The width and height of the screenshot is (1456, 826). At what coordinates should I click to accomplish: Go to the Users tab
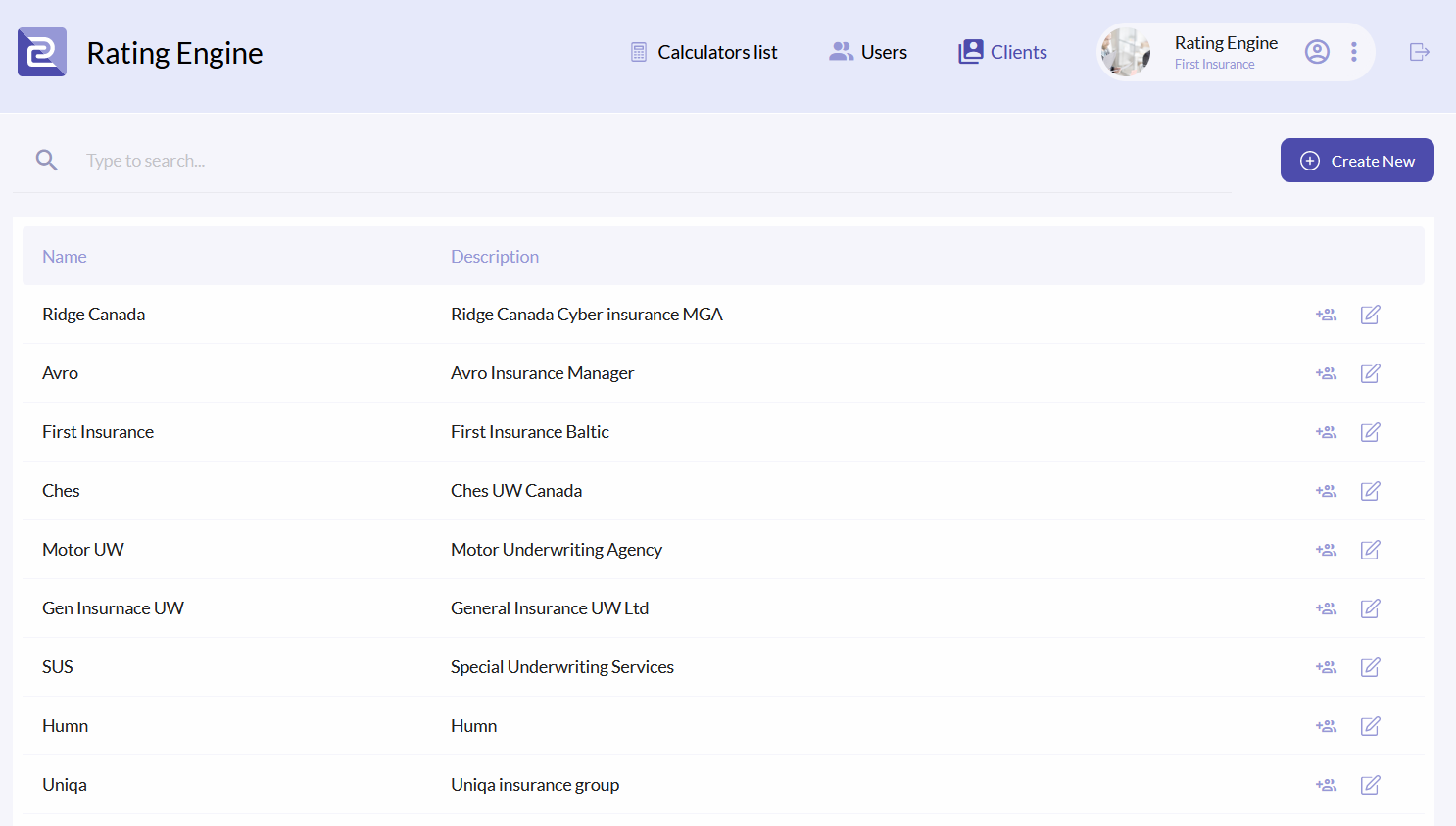click(868, 52)
